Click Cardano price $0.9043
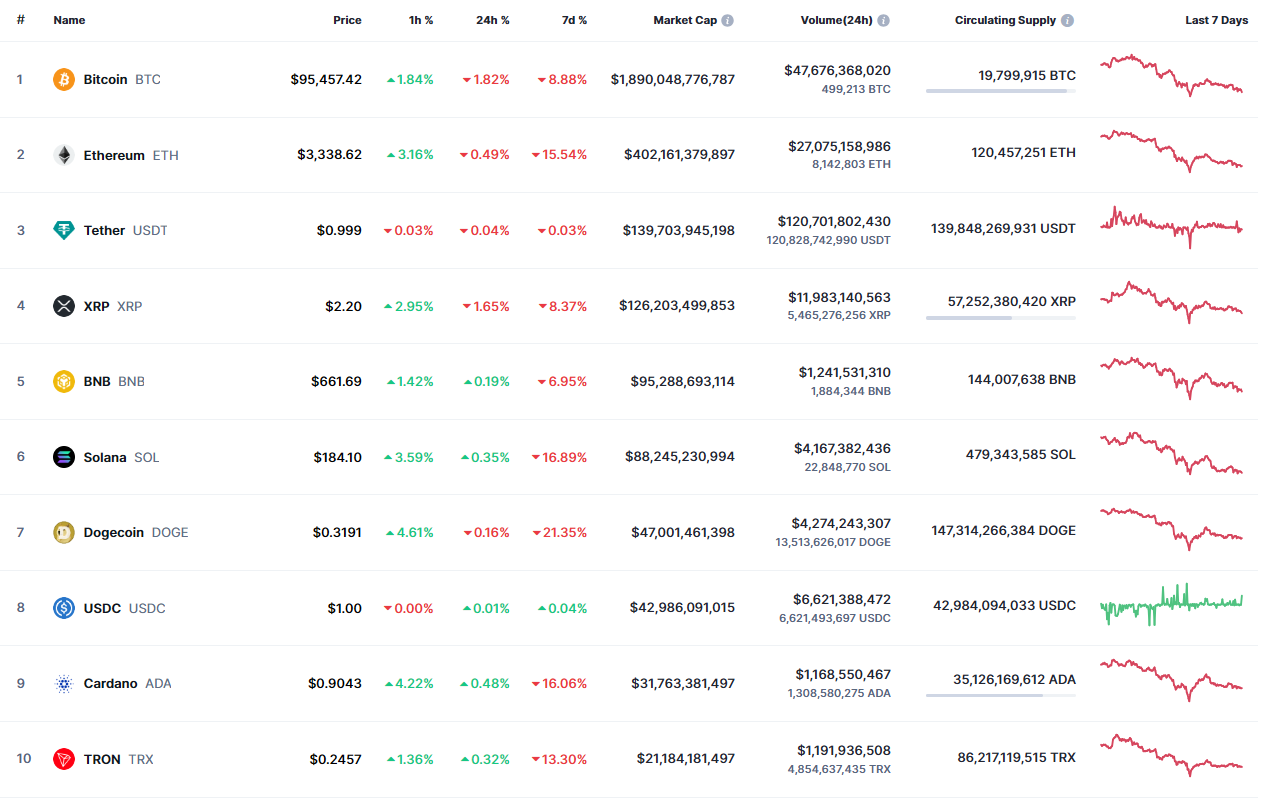Viewport: 1270px width, 806px height. [x=335, y=683]
